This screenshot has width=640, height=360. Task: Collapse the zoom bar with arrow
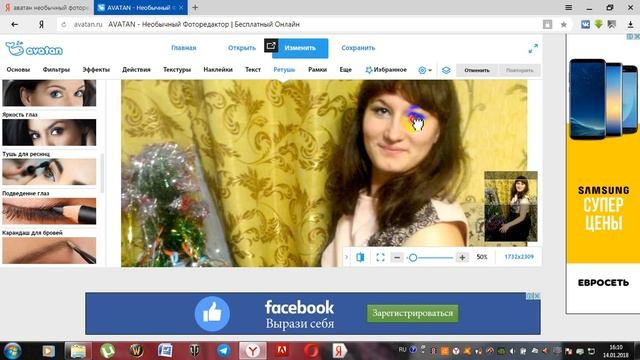[347, 257]
